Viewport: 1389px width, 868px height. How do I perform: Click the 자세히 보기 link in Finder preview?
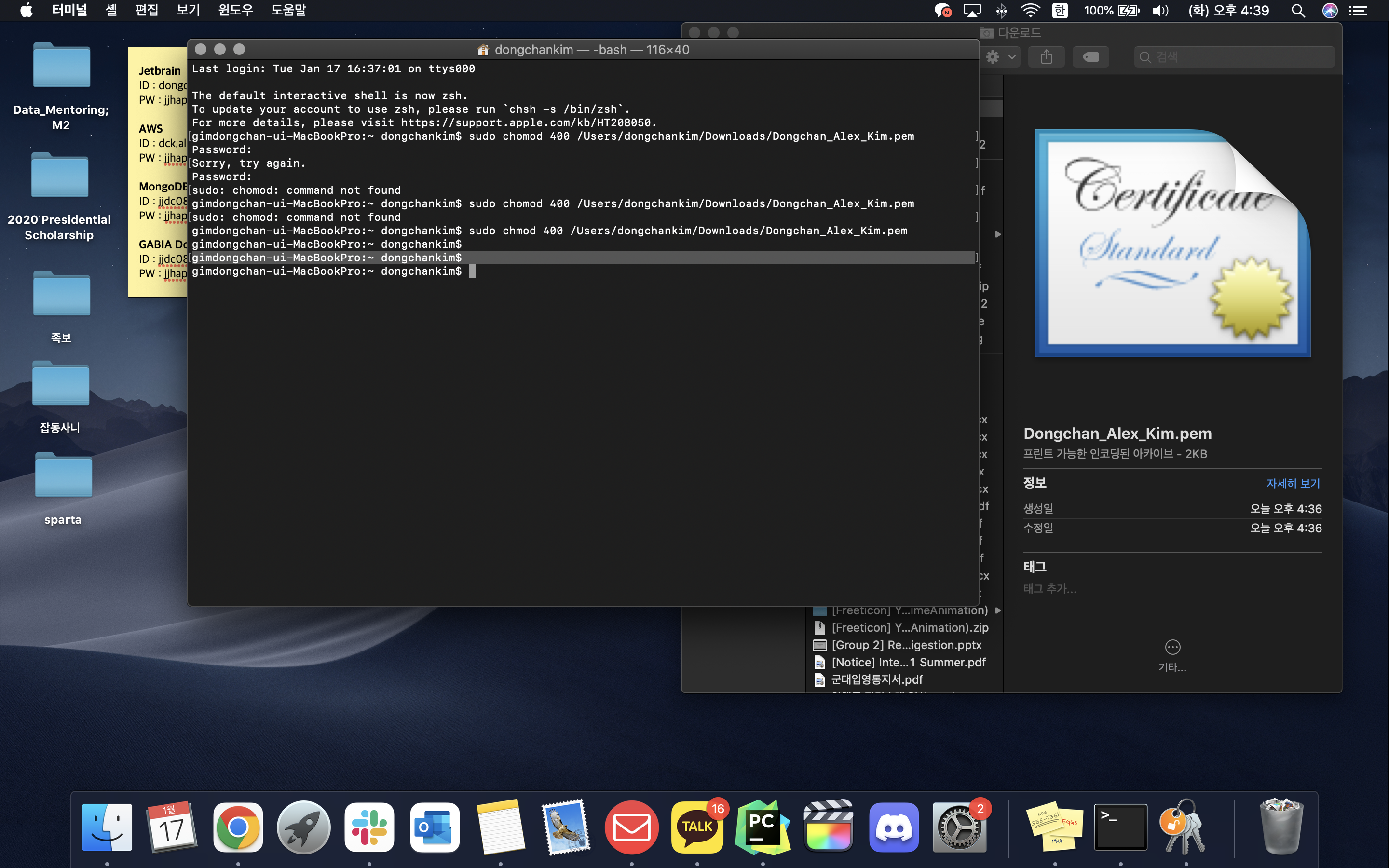(1293, 483)
